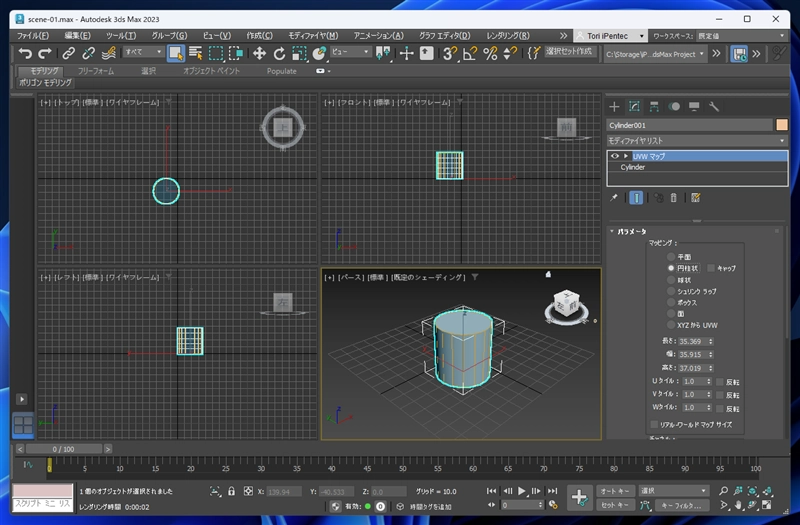Open Cylinder001 object color swatch

pyautogui.click(x=782, y=125)
